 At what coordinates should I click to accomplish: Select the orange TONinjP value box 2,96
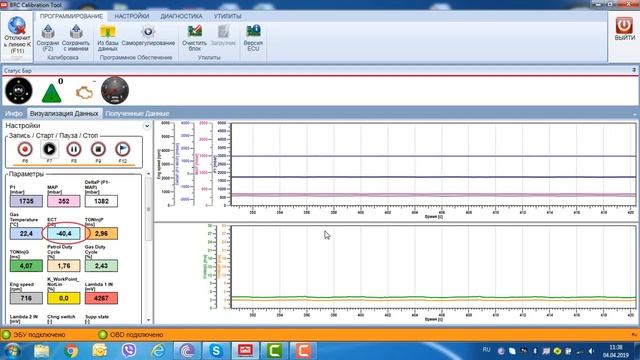tap(101, 233)
